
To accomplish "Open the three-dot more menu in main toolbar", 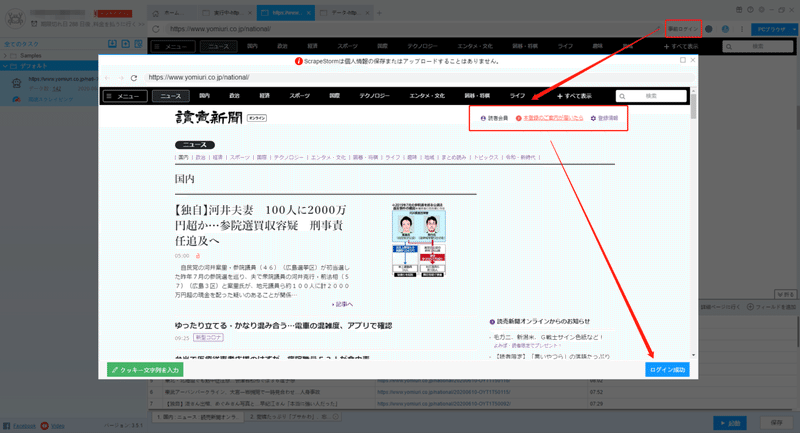I will pos(742,29).
